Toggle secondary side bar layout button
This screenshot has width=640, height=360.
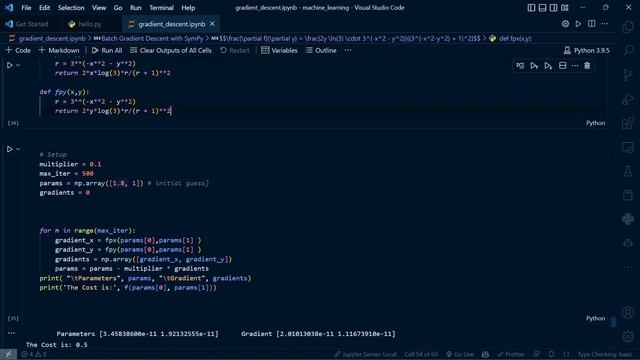click(553, 8)
